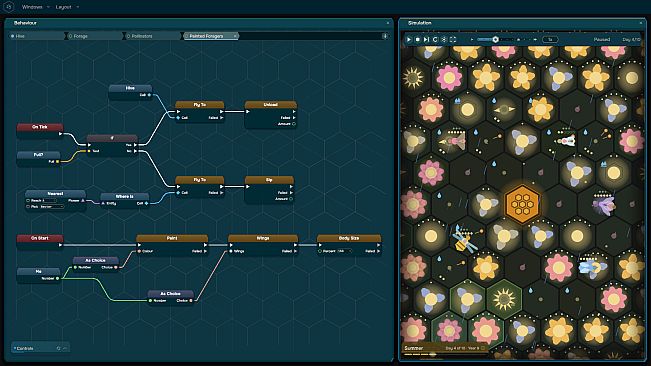The height and width of the screenshot is (366, 651).
Task: Close the Painted Foragers tab
Action: click(x=235, y=36)
